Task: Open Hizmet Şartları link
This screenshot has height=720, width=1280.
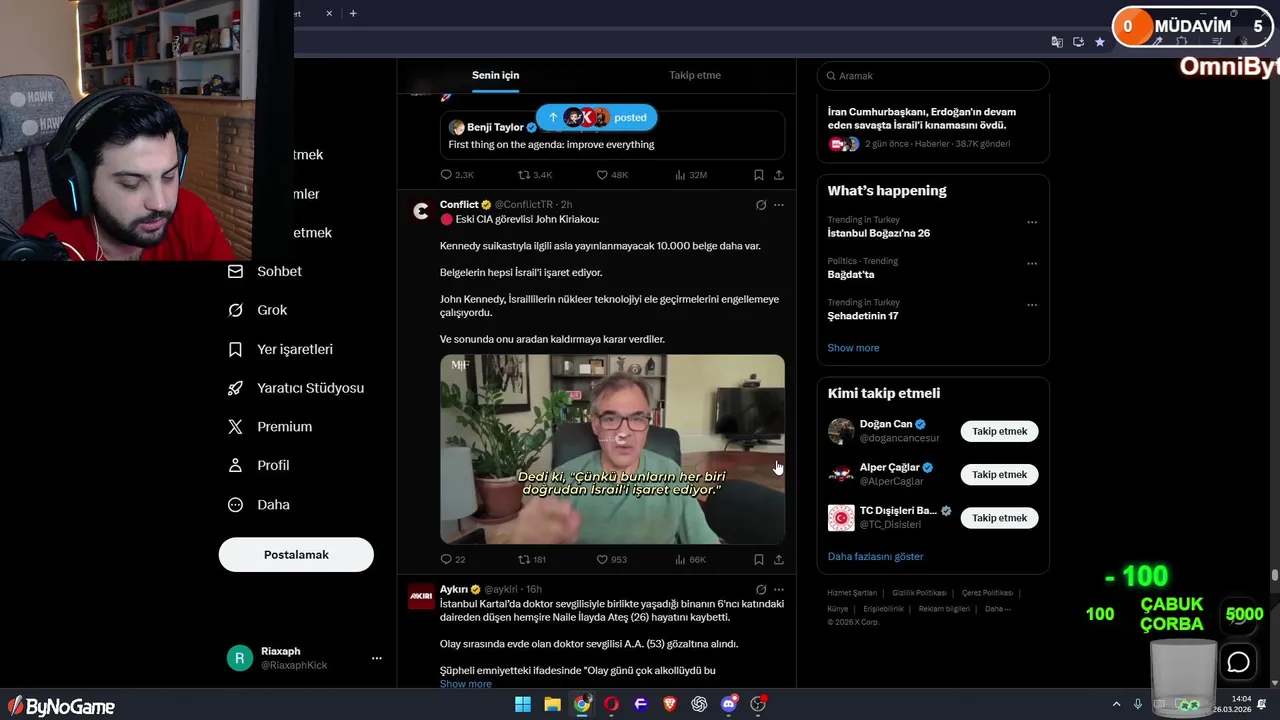Action: click(852, 593)
